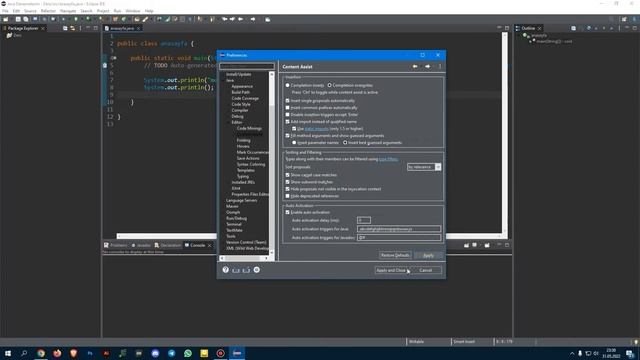Image resolution: width=640 pixels, height=360 pixels.
Task: Select Insert parameter names radio
Action: (x=294, y=143)
